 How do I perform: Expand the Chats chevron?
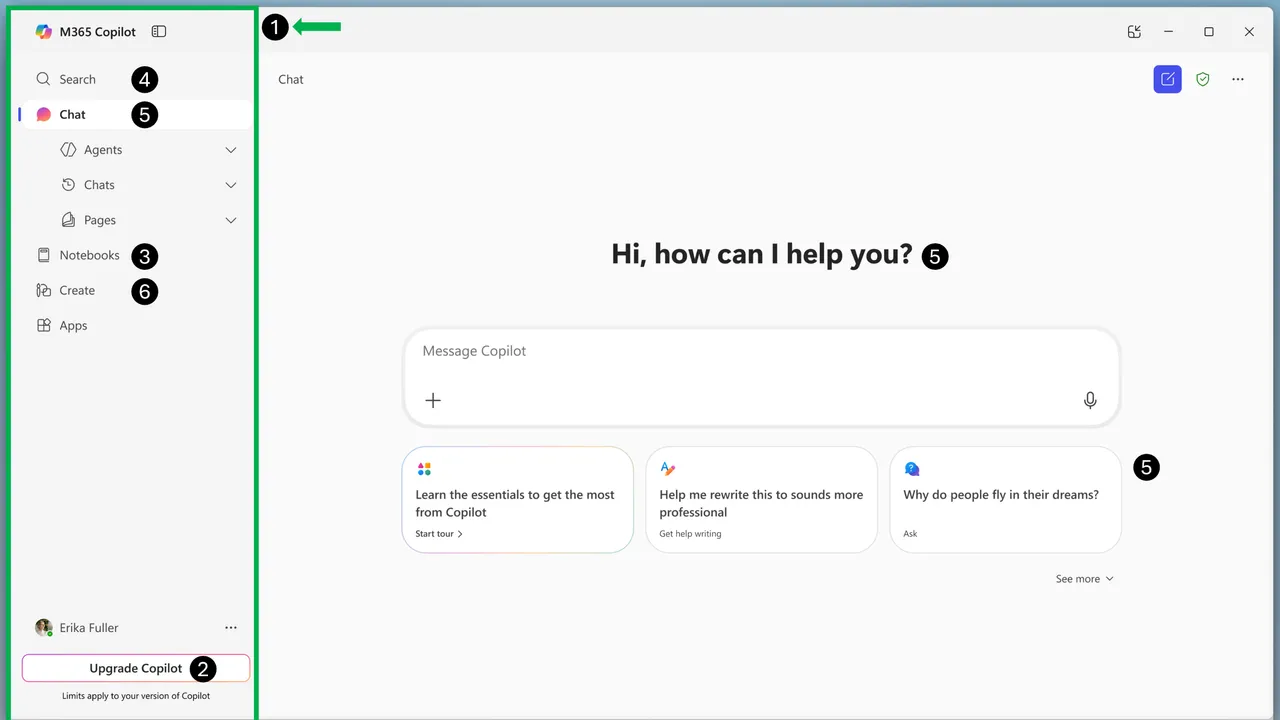[231, 185]
